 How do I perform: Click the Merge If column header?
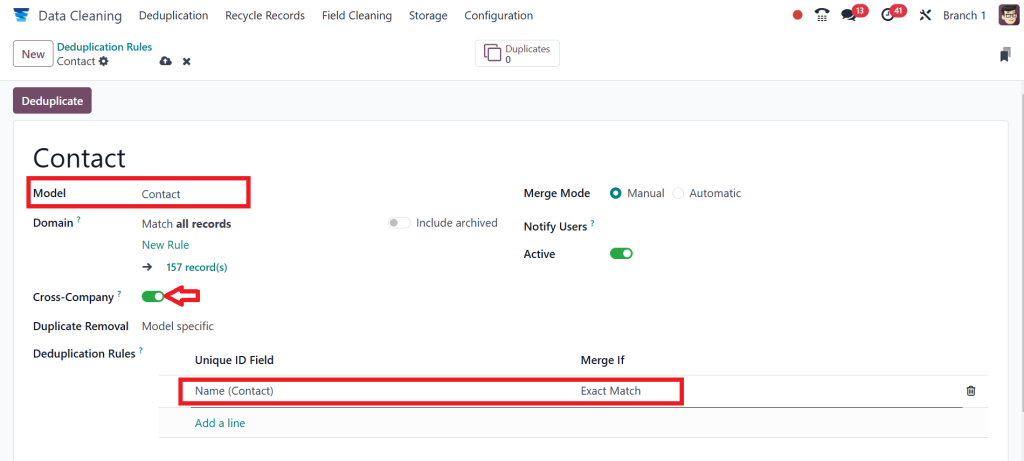pyautogui.click(x=603, y=360)
